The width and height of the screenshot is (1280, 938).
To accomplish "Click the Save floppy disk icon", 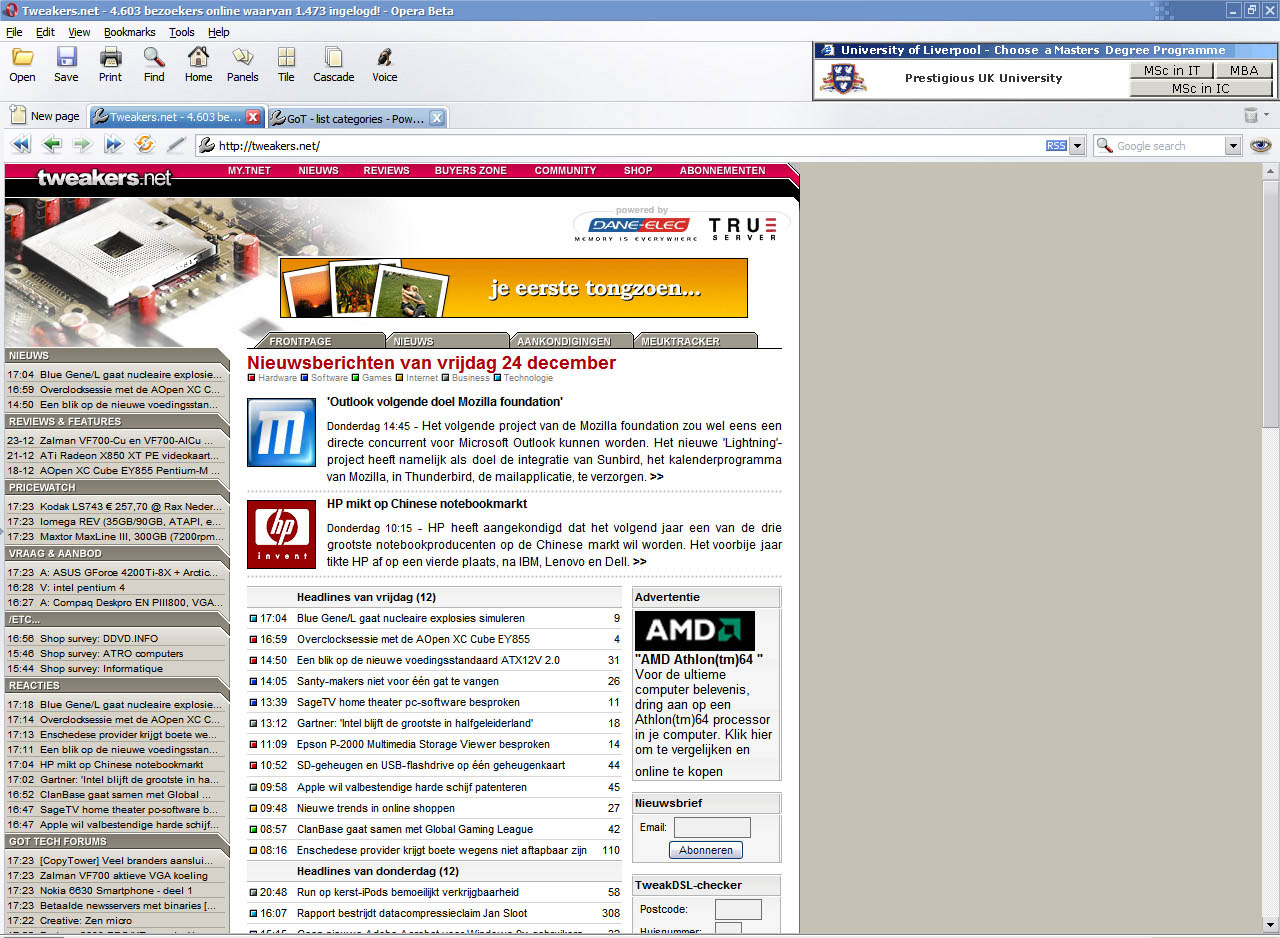I will click(x=67, y=57).
